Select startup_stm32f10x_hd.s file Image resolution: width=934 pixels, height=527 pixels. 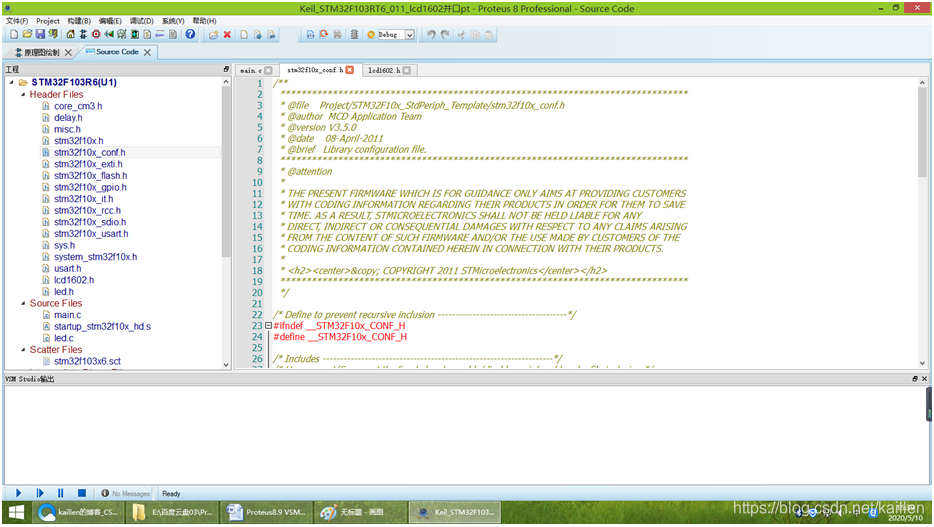click(102, 326)
